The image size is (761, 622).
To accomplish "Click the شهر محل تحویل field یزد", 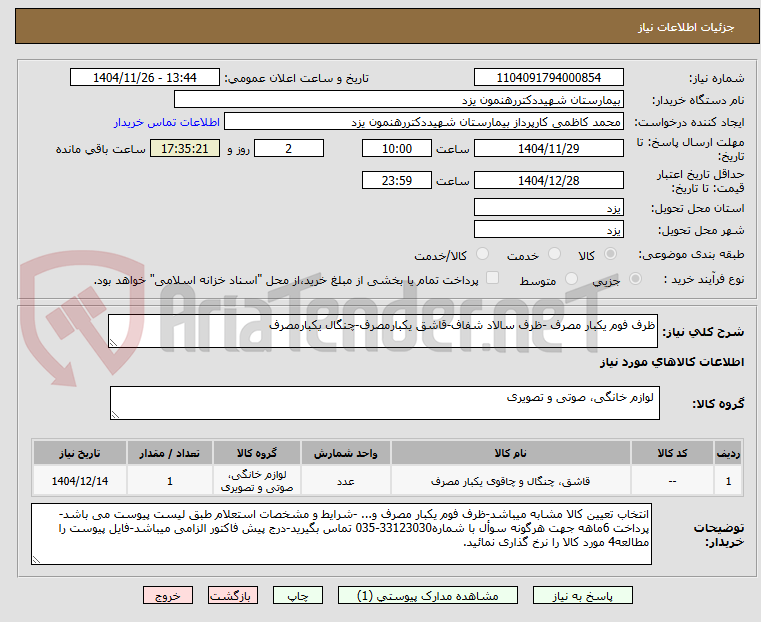I will [548, 229].
